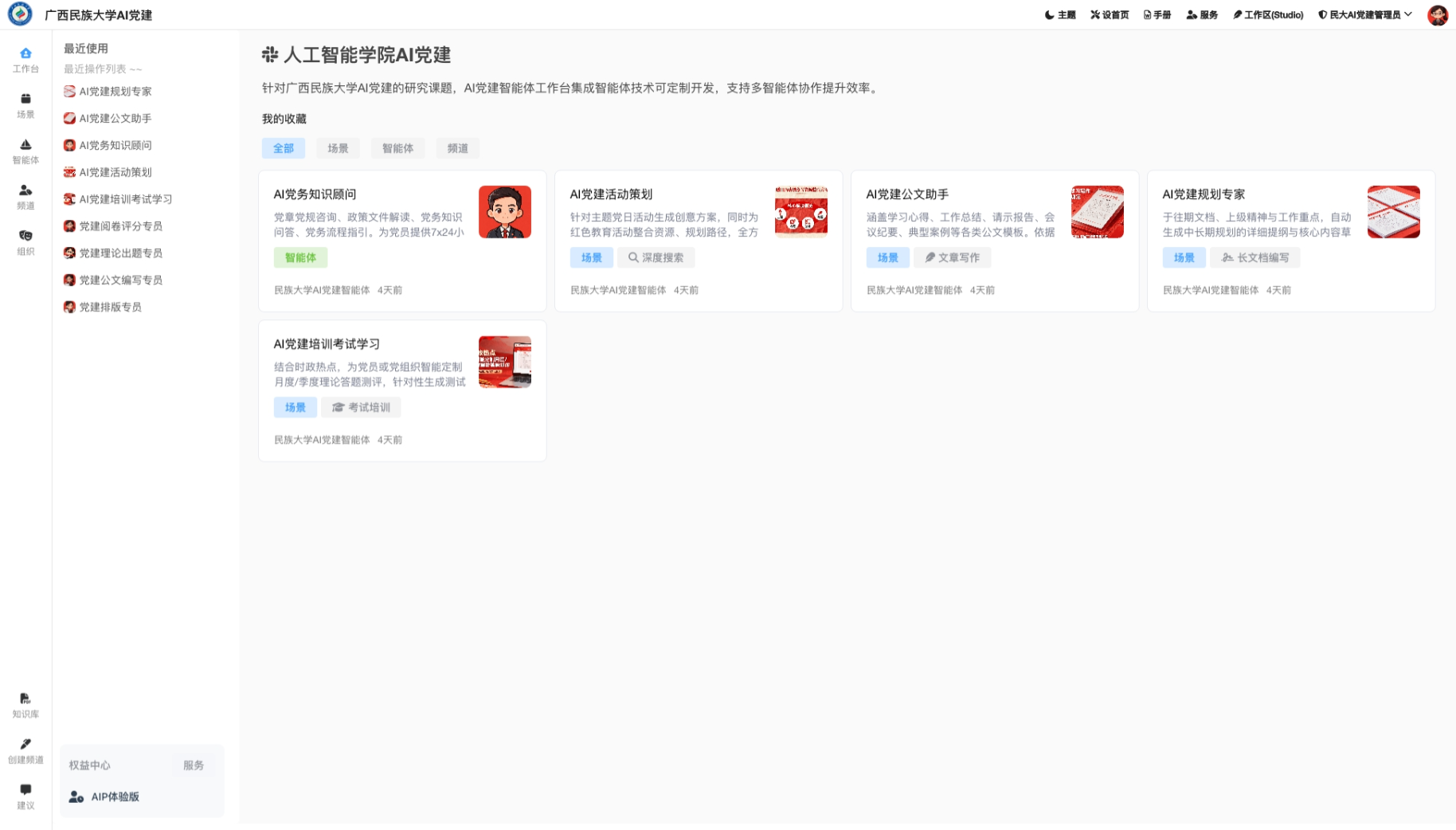Open the 建议 feedback icon
Screen dimensions: 1456x830
point(25,796)
